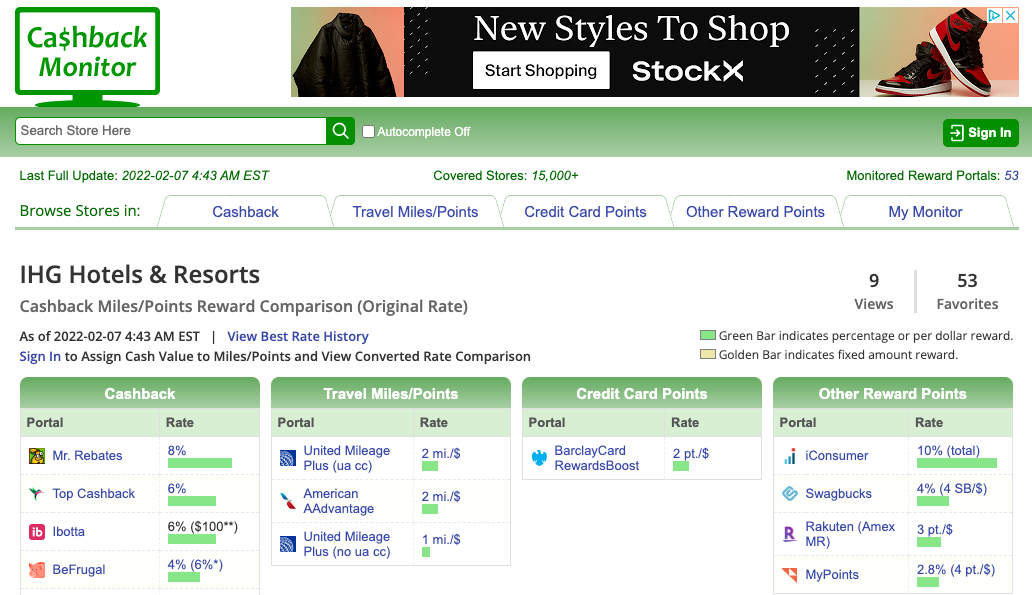Click the Start Shopping ad button
Image resolution: width=1032 pixels, height=595 pixels.
tap(541, 70)
